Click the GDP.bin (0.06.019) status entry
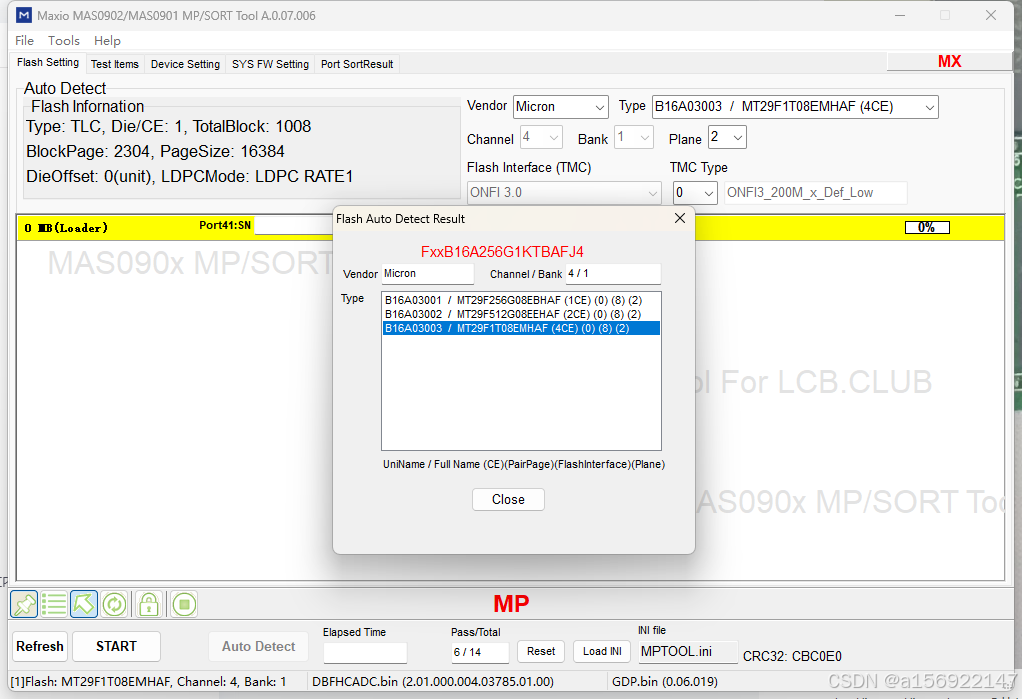Image resolution: width=1022 pixels, height=699 pixels. [x=664, y=681]
